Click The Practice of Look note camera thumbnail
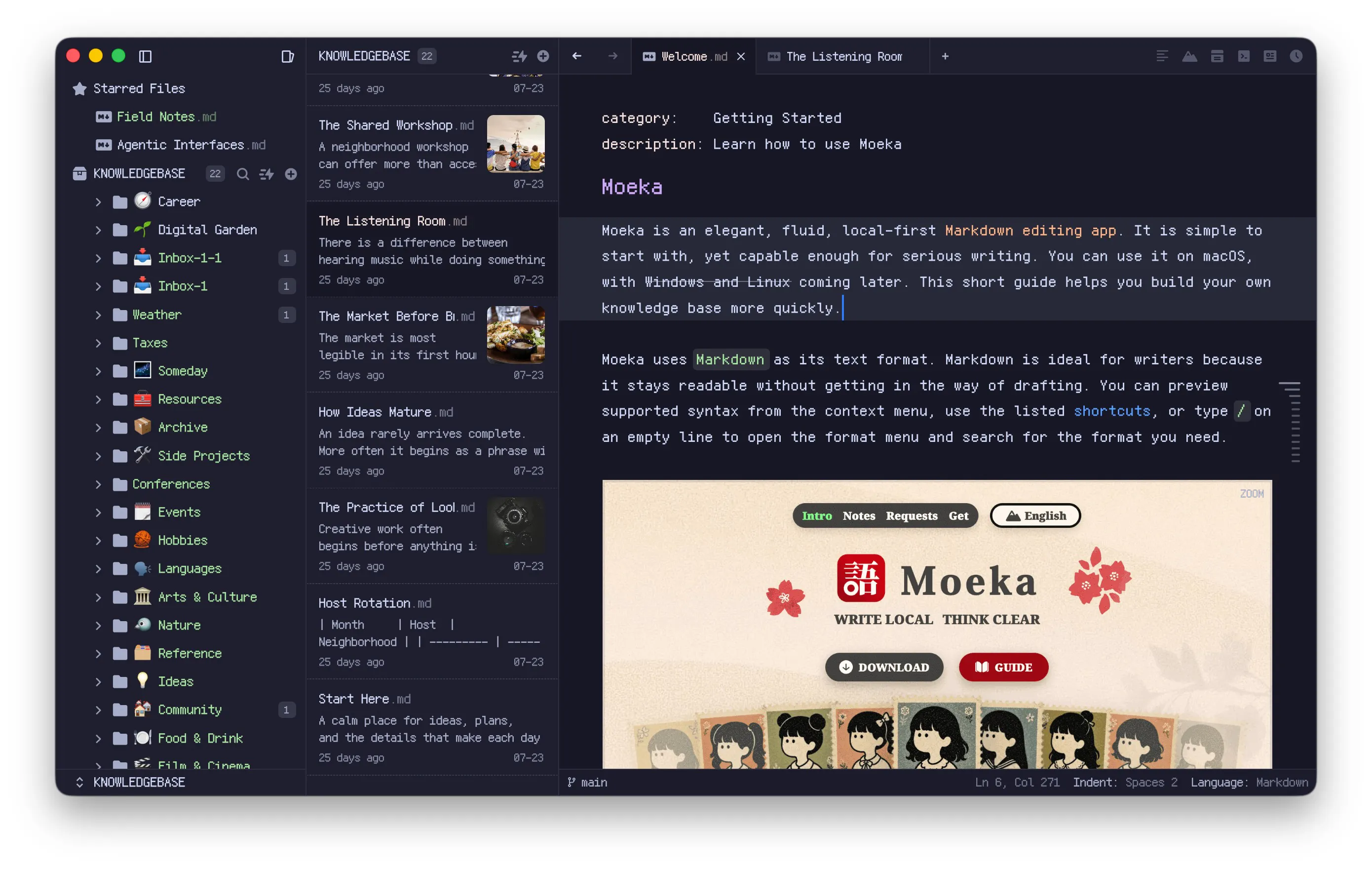1372x869 pixels. [516, 526]
